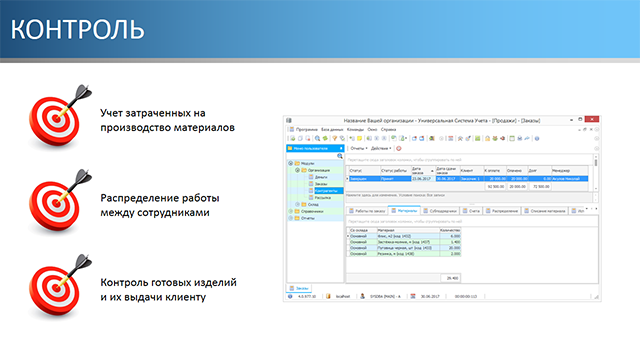The width and height of the screenshot is (640, 360).
Task: Click the yellow note icon in the toolbar
Action: pyautogui.click(x=360, y=139)
